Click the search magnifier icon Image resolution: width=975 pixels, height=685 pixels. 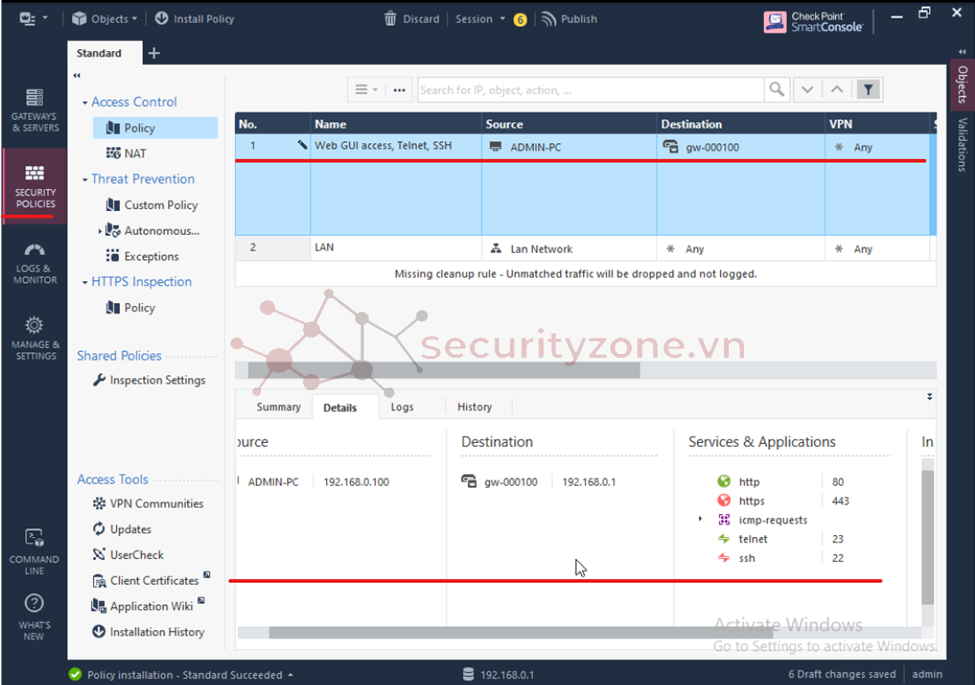pyautogui.click(x=777, y=90)
